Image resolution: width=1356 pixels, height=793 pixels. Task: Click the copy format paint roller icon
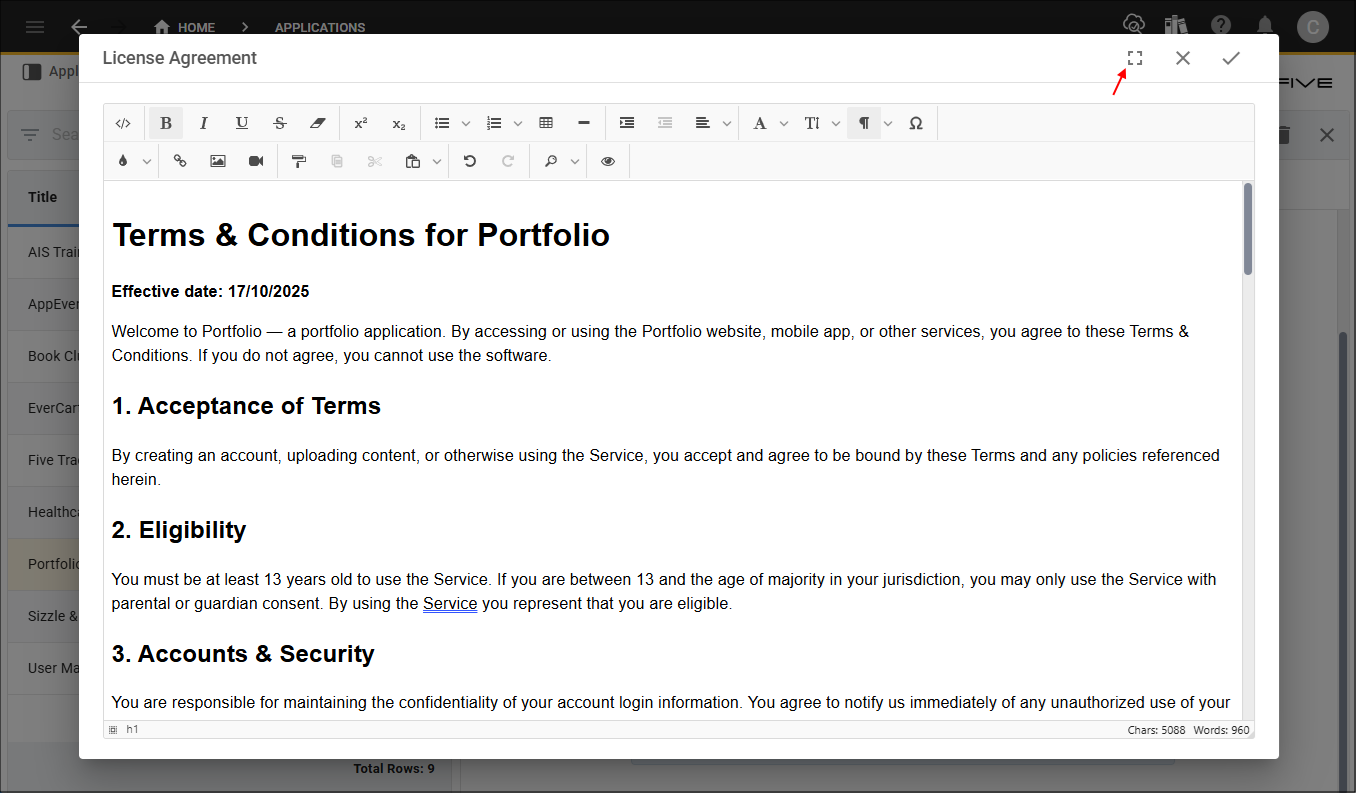(x=298, y=161)
